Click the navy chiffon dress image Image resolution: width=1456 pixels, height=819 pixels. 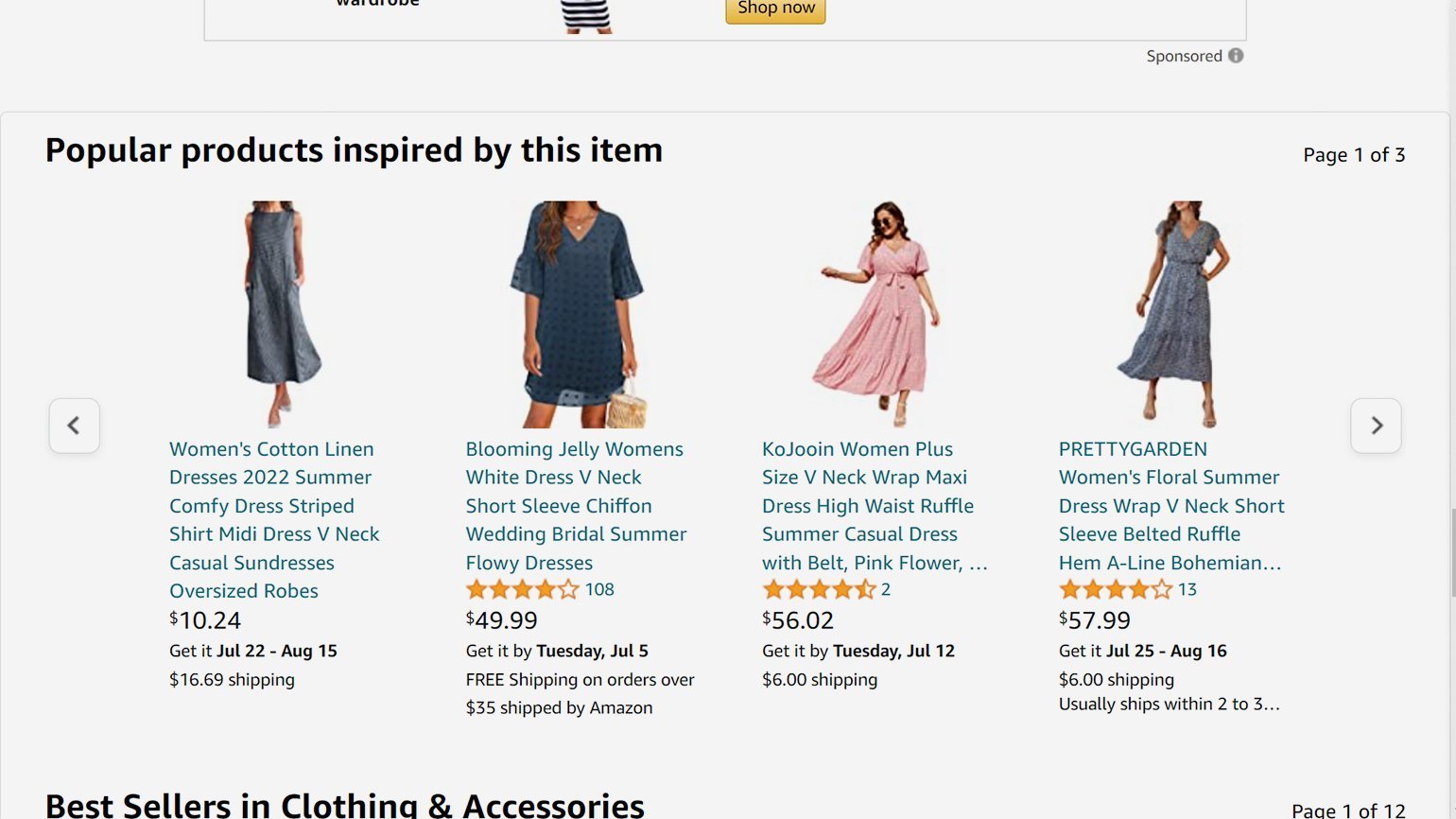tap(577, 313)
